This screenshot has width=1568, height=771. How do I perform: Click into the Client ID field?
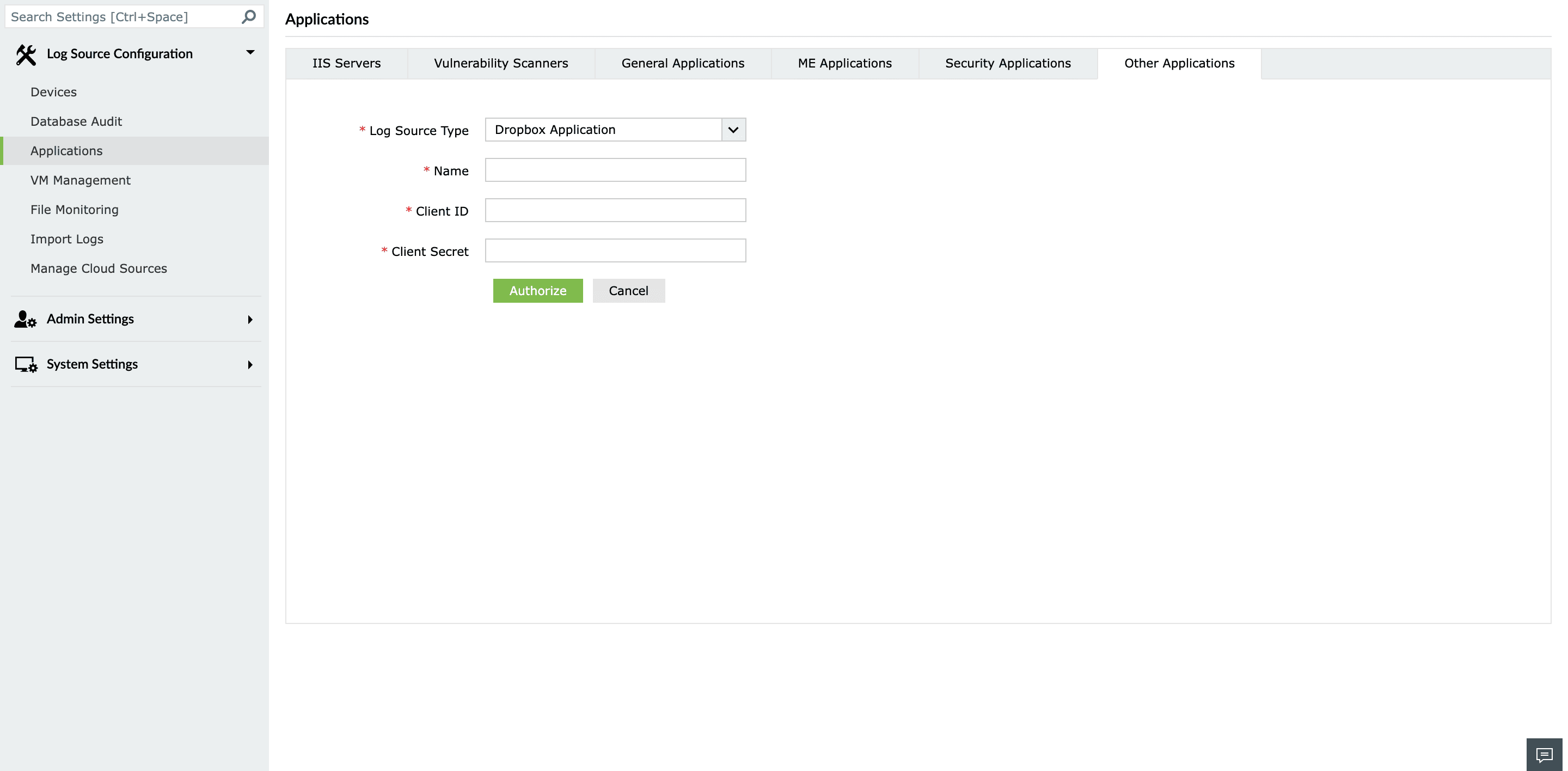pyautogui.click(x=615, y=211)
